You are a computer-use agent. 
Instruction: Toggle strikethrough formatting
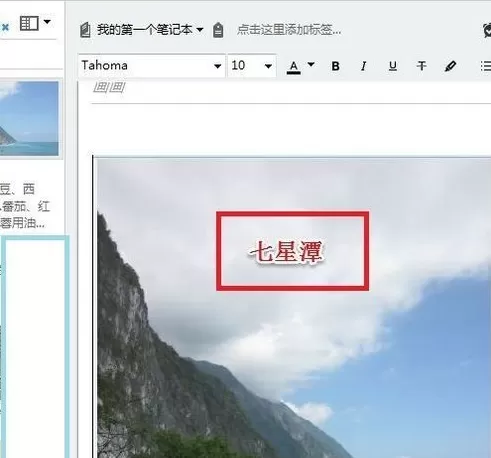coord(421,66)
